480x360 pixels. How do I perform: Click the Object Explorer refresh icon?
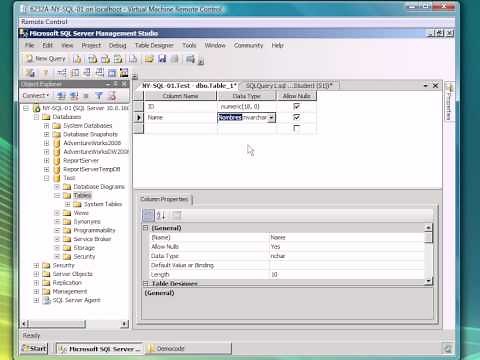tap(112, 96)
